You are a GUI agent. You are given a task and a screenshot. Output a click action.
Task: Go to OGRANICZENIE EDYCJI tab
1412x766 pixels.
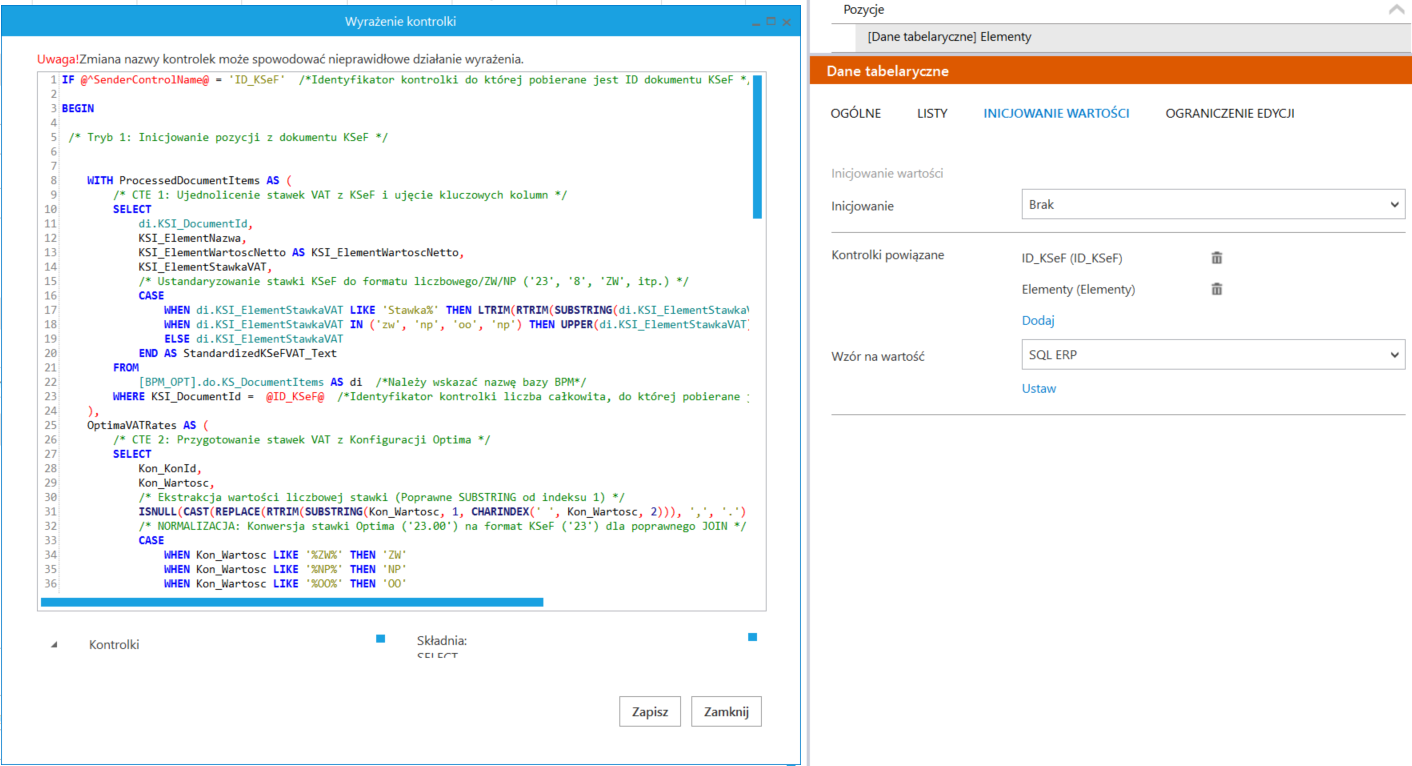[1229, 113]
